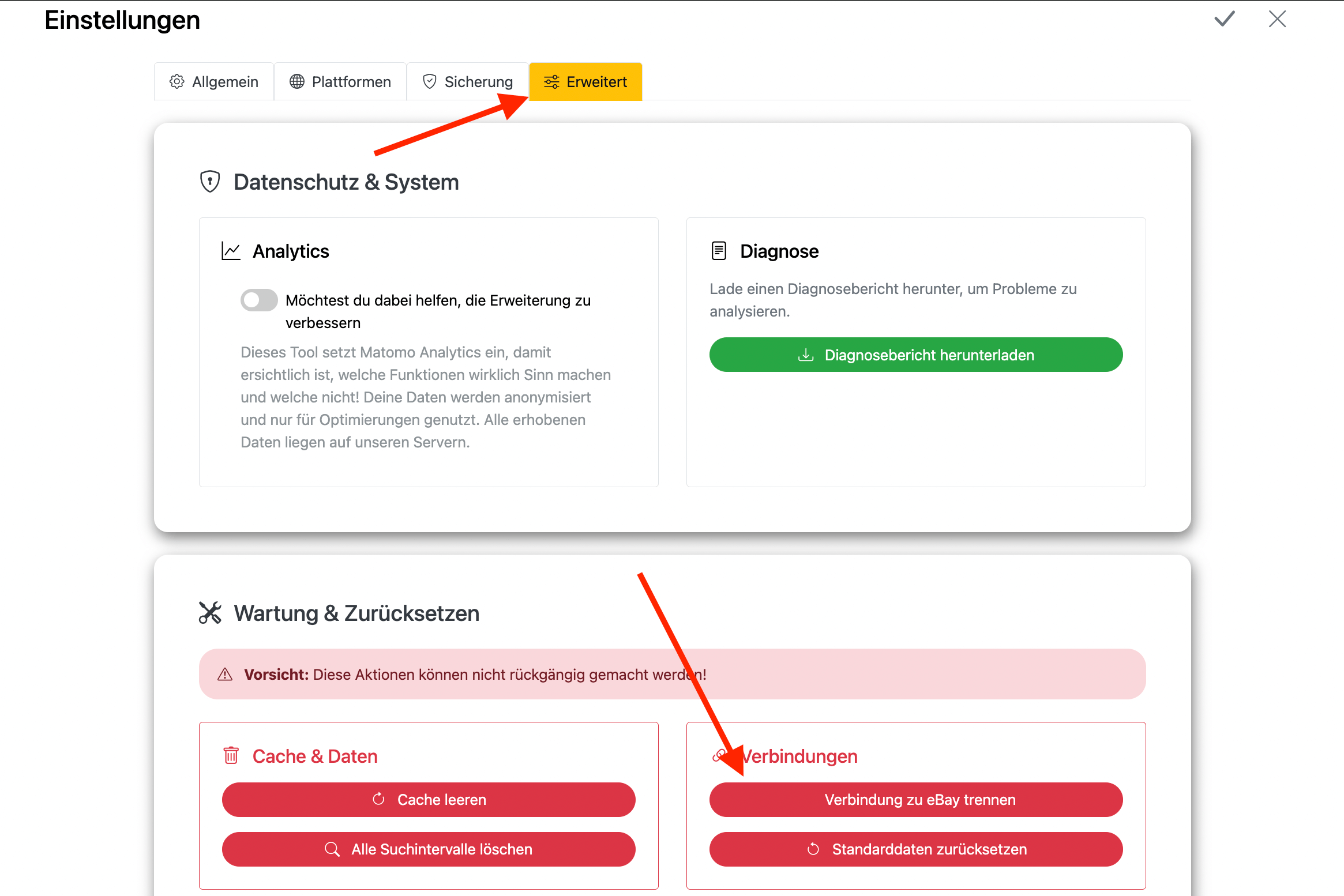Image resolution: width=1344 pixels, height=896 pixels.
Task: Click the warning triangle icon in Vorsicht banner
Action: tap(225, 674)
